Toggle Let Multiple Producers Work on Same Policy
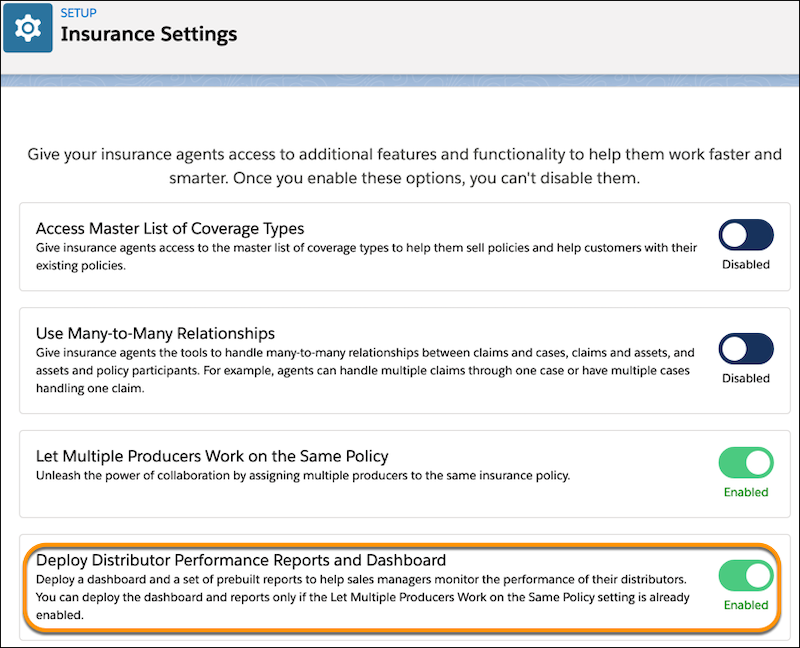Image resolution: width=800 pixels, height=648 pixels. pos(746,462)
